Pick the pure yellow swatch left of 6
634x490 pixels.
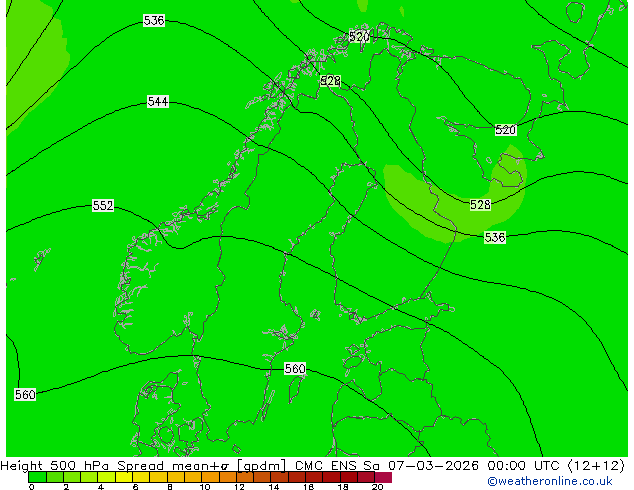(124, 477)
